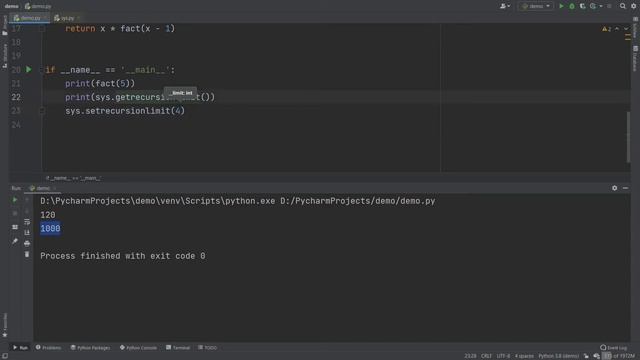Open the Problems tool window tab

tap(48, 348)
